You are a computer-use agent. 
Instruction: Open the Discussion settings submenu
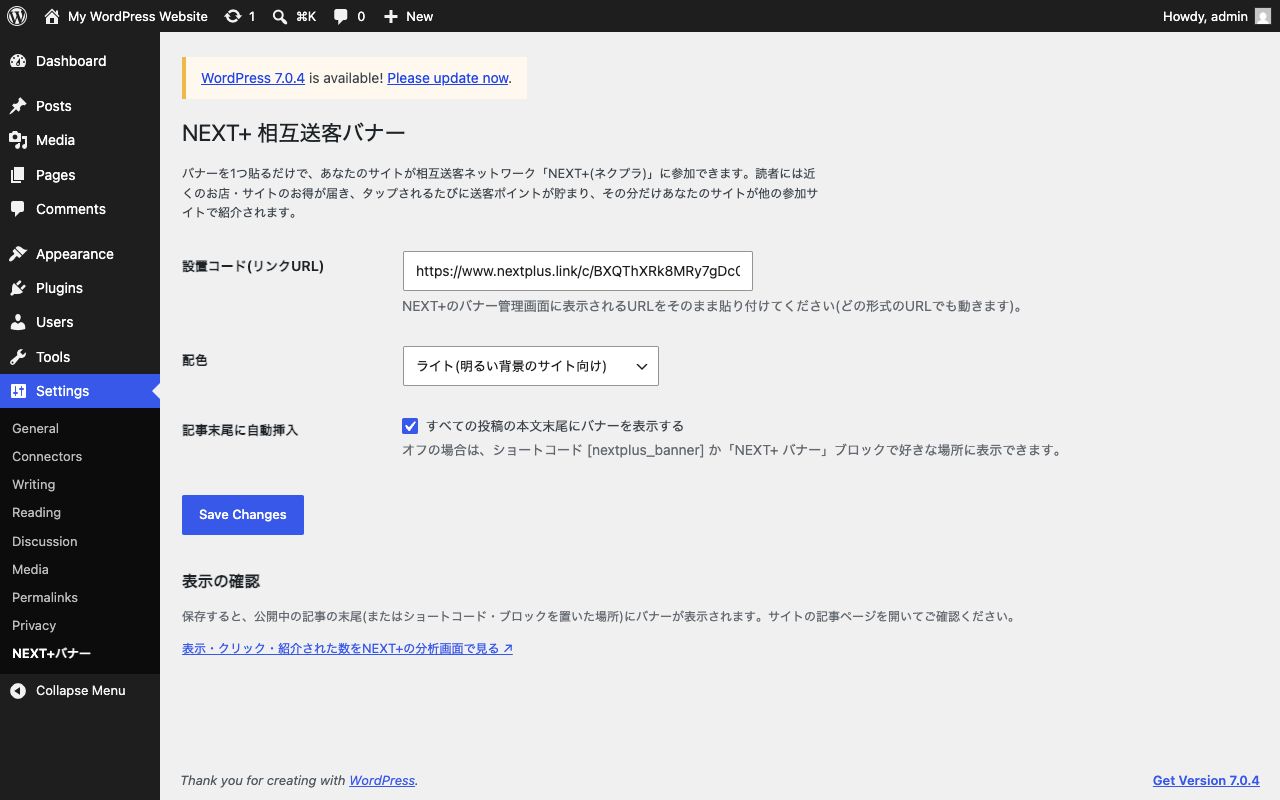[45, 541]
